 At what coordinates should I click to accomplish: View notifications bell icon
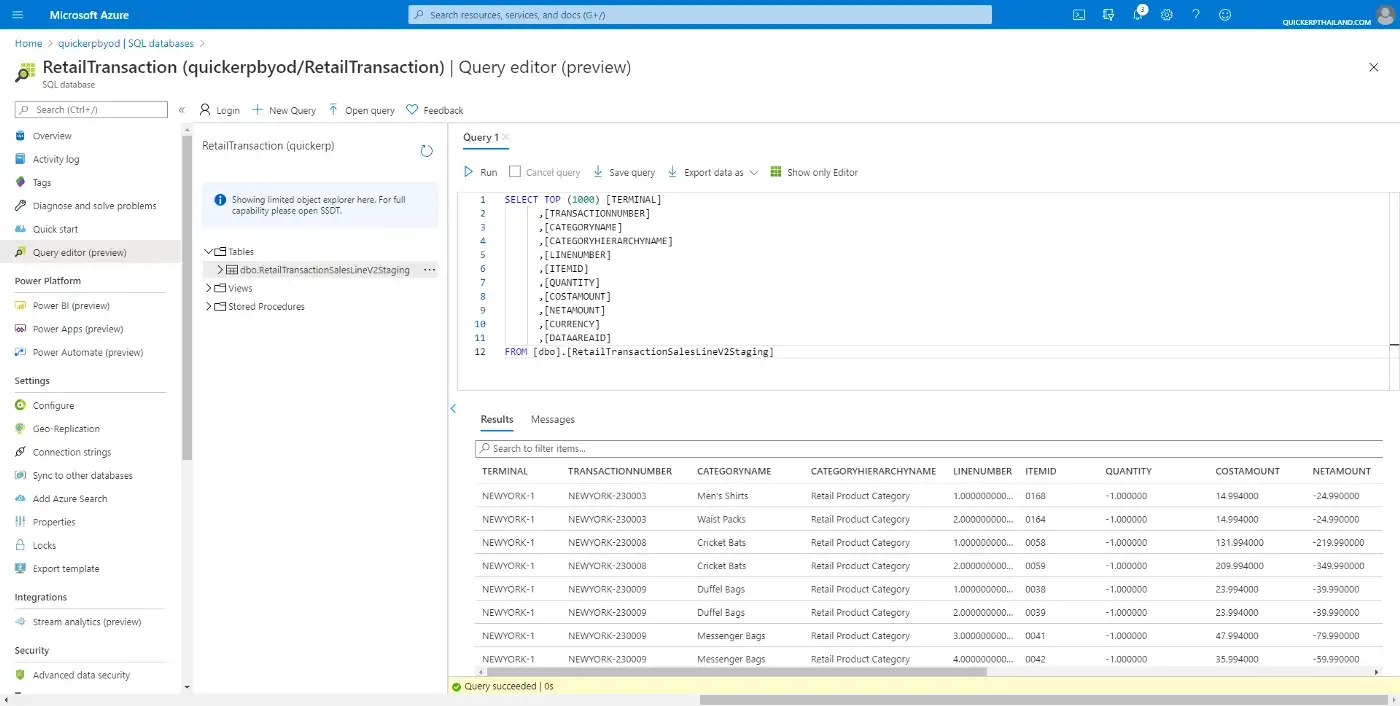1138,15
